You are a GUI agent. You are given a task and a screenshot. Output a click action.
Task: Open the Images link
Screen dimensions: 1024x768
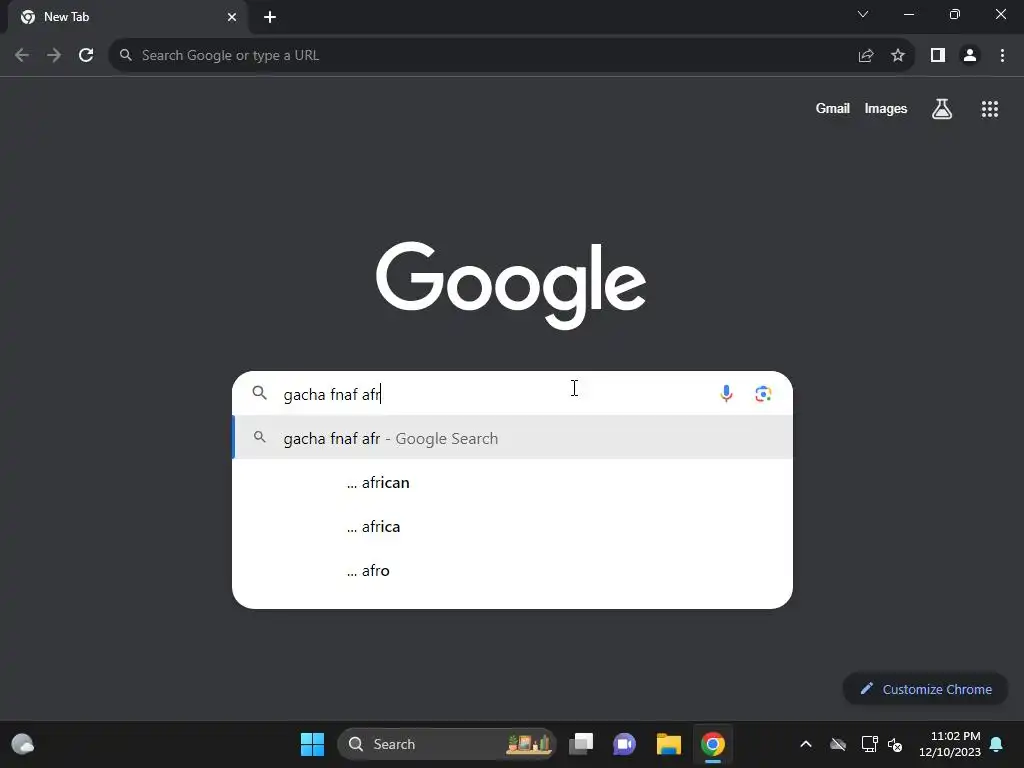click(x=886, y=108)
